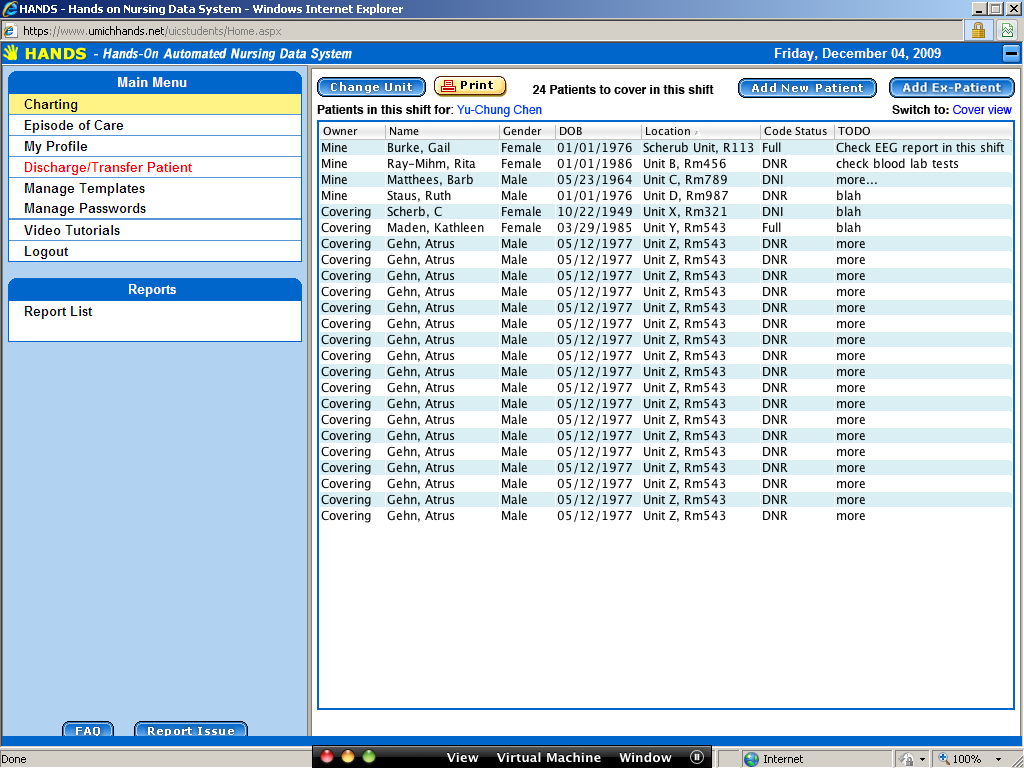Sort table by Owner column
The width and height of the screenshot is (1024, 768).
(x=352, y=131)
